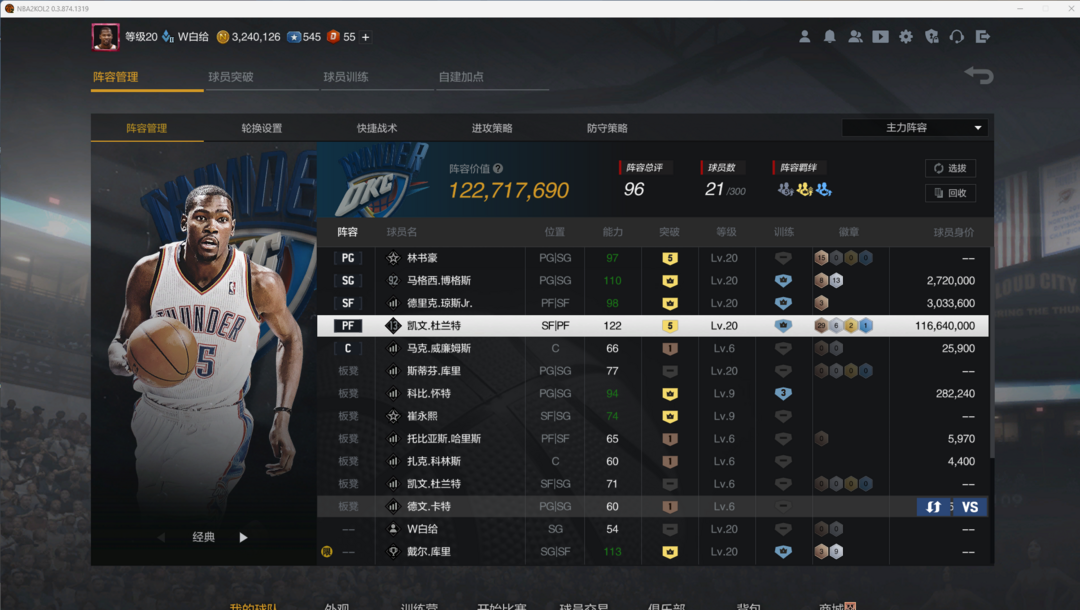Image resolution: width=1080 pixels, height=610 pixels.
Task: Select player row 托比亚斯.哈里斯
Action: tap(652, 439)
